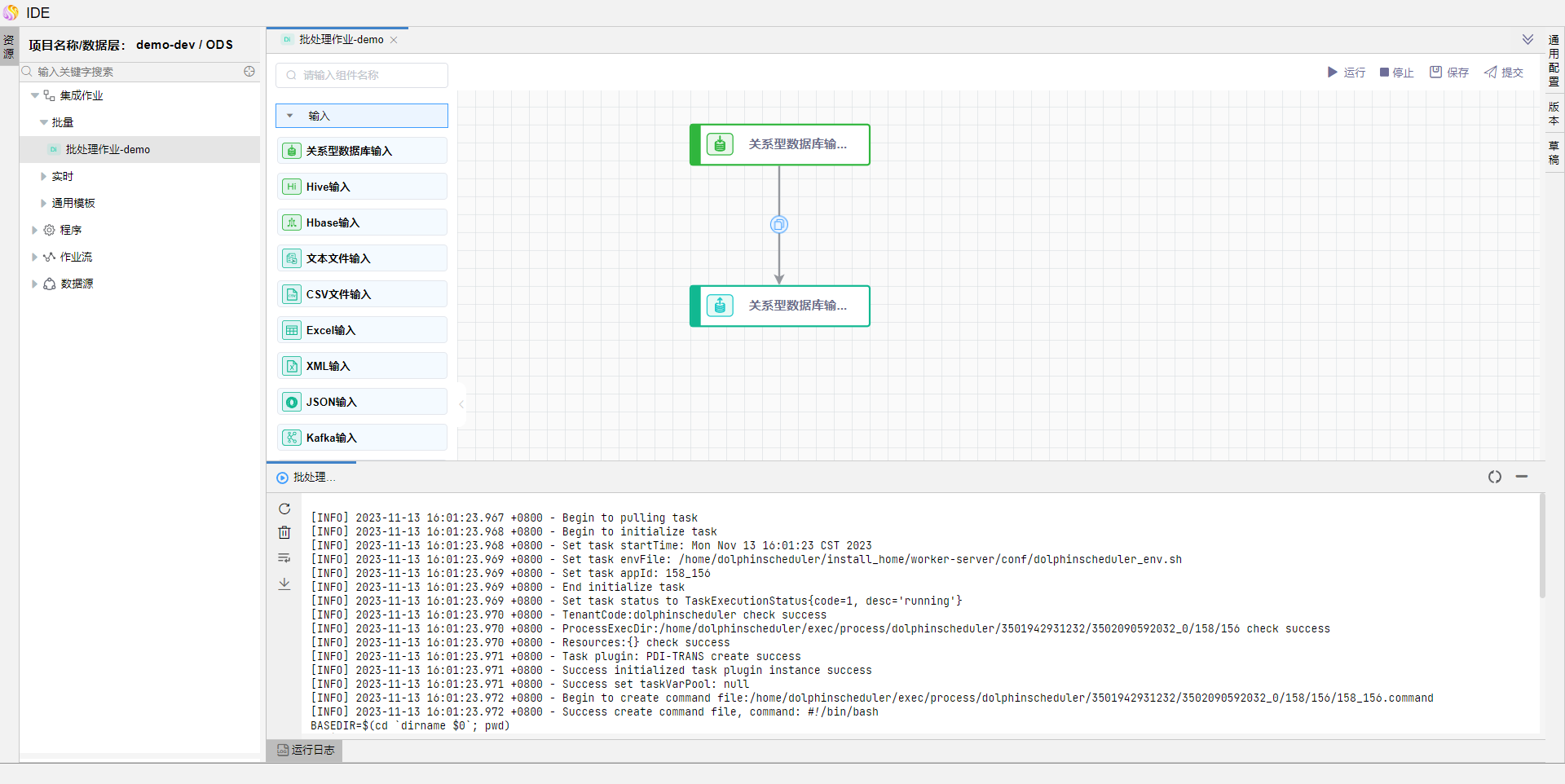
Task: Submit the job with 提交
Action: pyautogui.click(x=1503, y=73)
